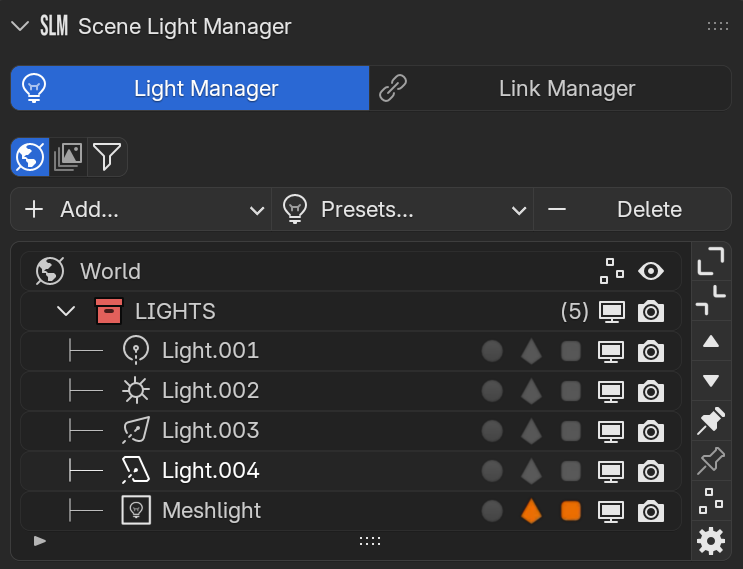
Task: Toggle viewport display for Light.003
Action: [x=611, y=432]
